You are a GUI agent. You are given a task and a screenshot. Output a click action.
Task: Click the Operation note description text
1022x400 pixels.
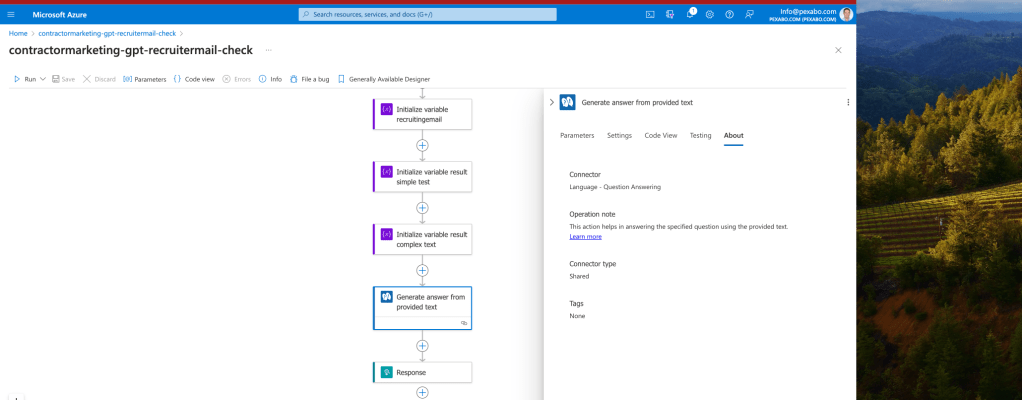[x=679, y=227]
